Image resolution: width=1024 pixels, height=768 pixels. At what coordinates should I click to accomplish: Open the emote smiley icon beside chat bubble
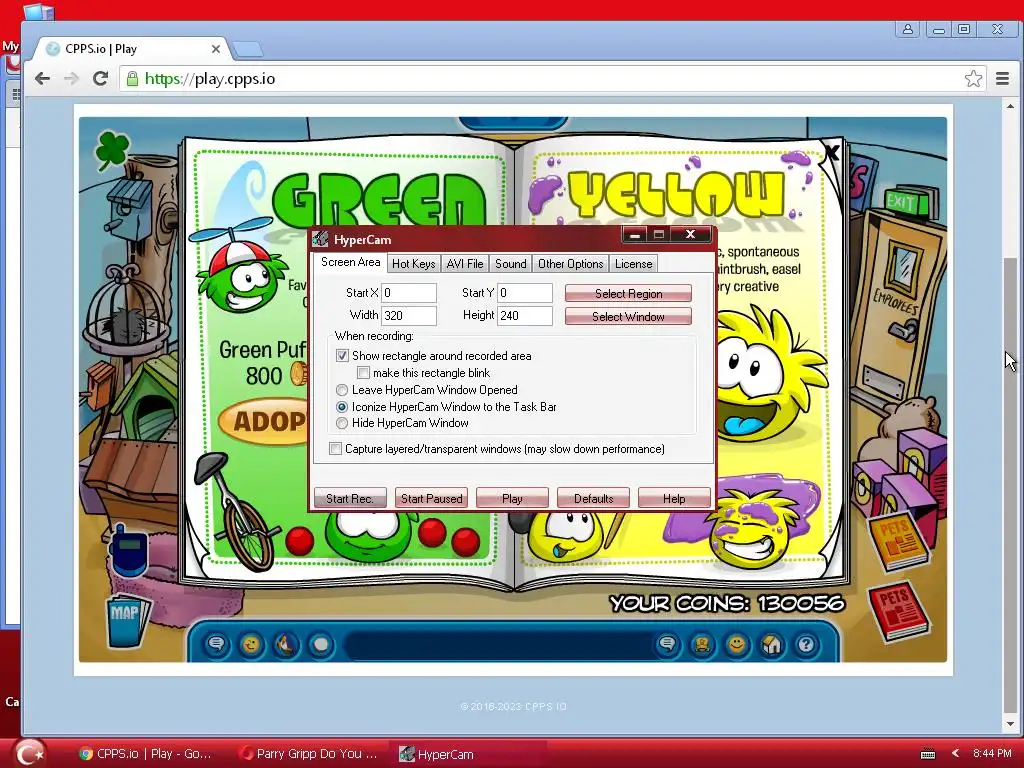tap(251, 645)
